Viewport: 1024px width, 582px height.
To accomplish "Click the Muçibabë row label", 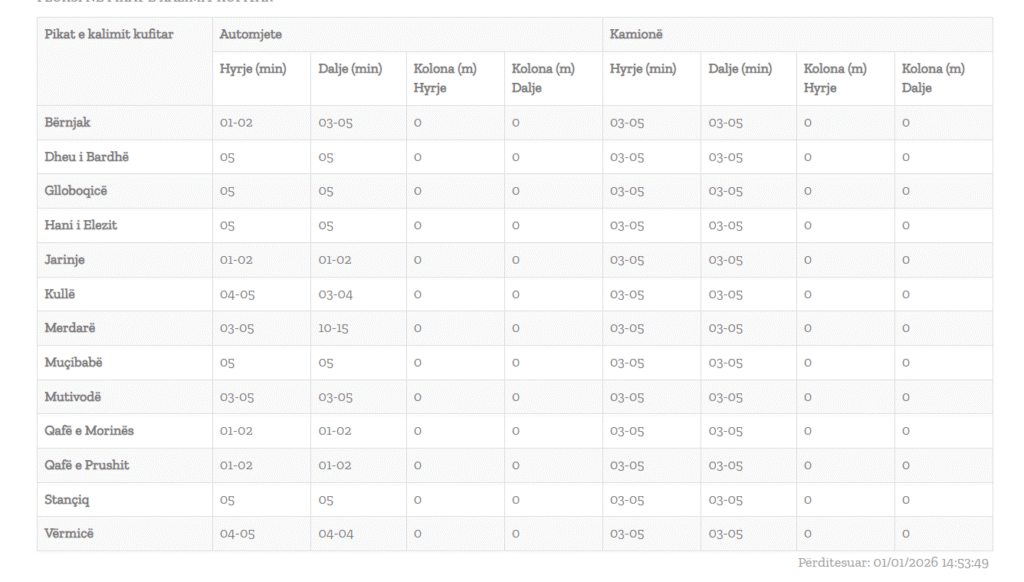I will [74, 362].
